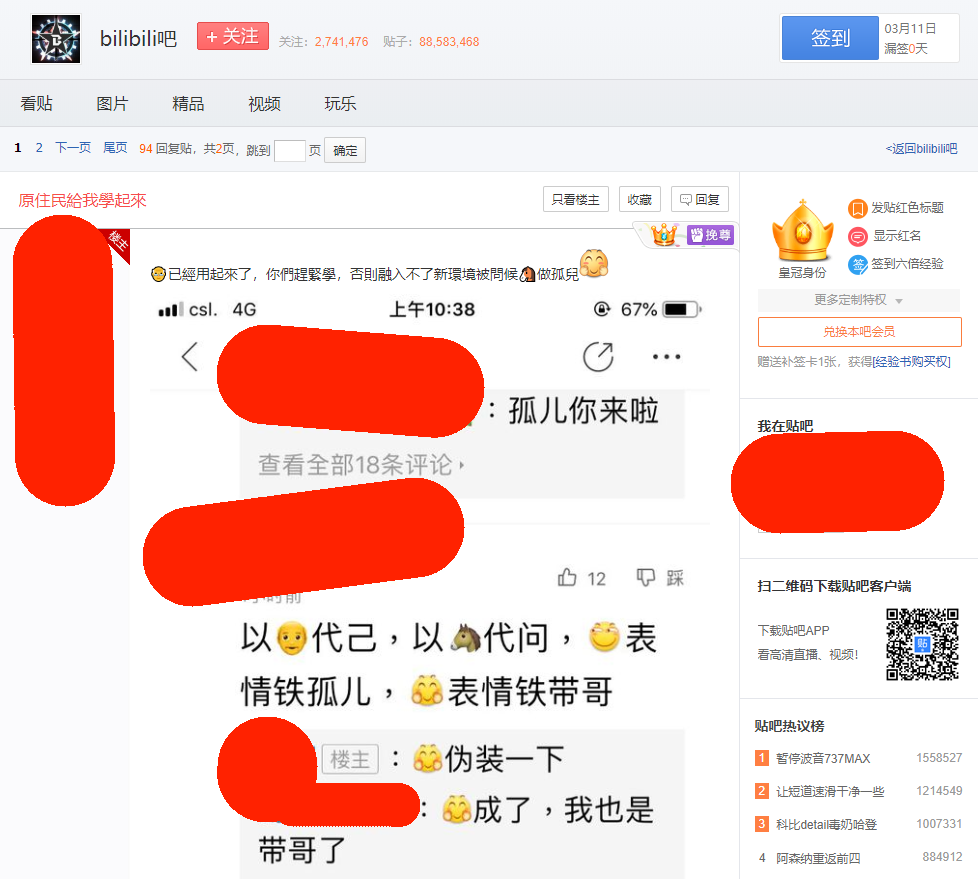Go to 下一页 next page link
Screen dimensions: 978x879
click(x=72, y=148)
